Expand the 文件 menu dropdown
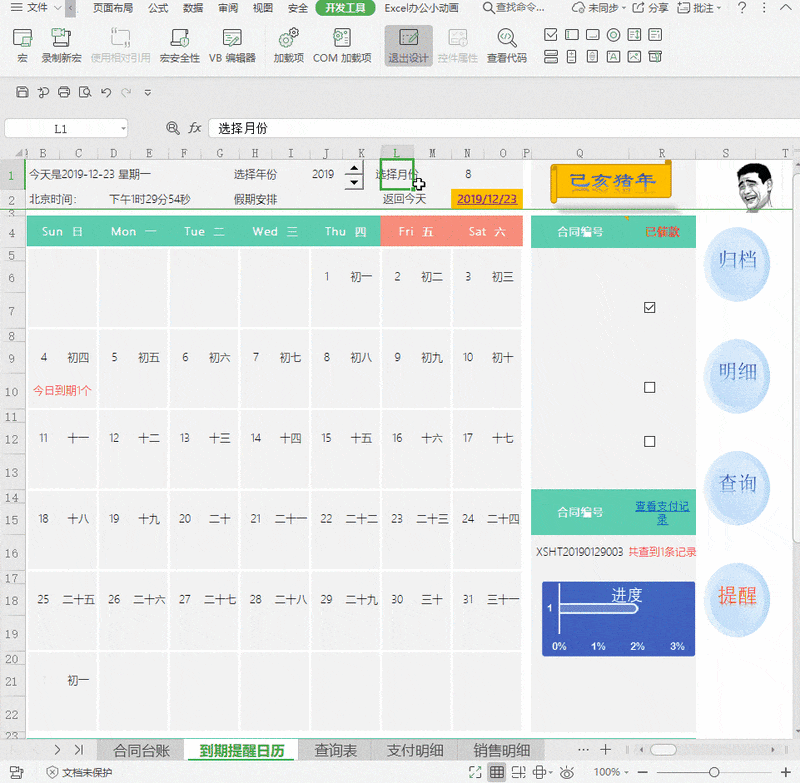This screenshot has width=800, height=783. [55, 8]
